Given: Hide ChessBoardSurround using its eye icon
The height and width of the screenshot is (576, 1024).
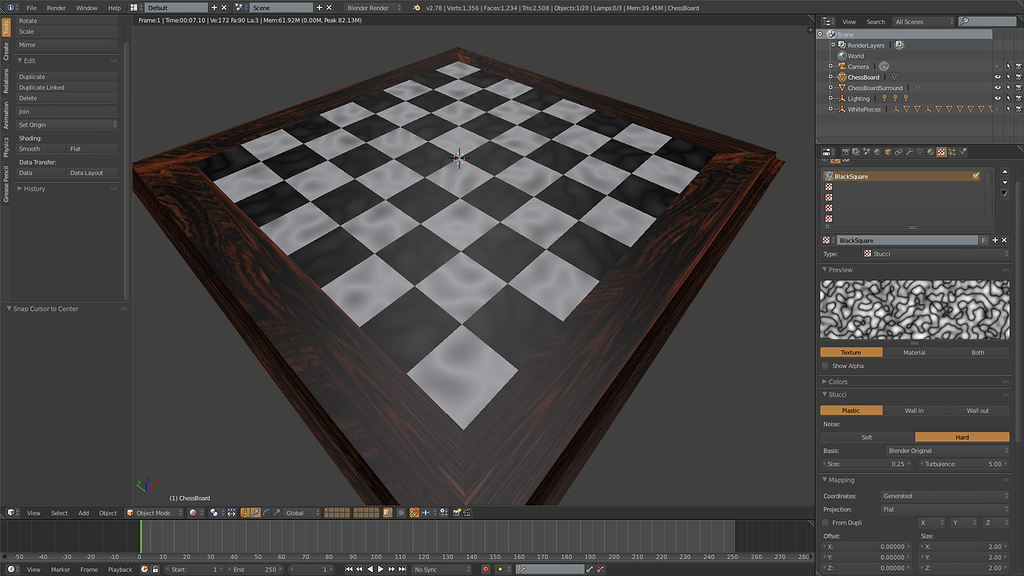Looking at the screenshot, I should click(x=997, y=88).
